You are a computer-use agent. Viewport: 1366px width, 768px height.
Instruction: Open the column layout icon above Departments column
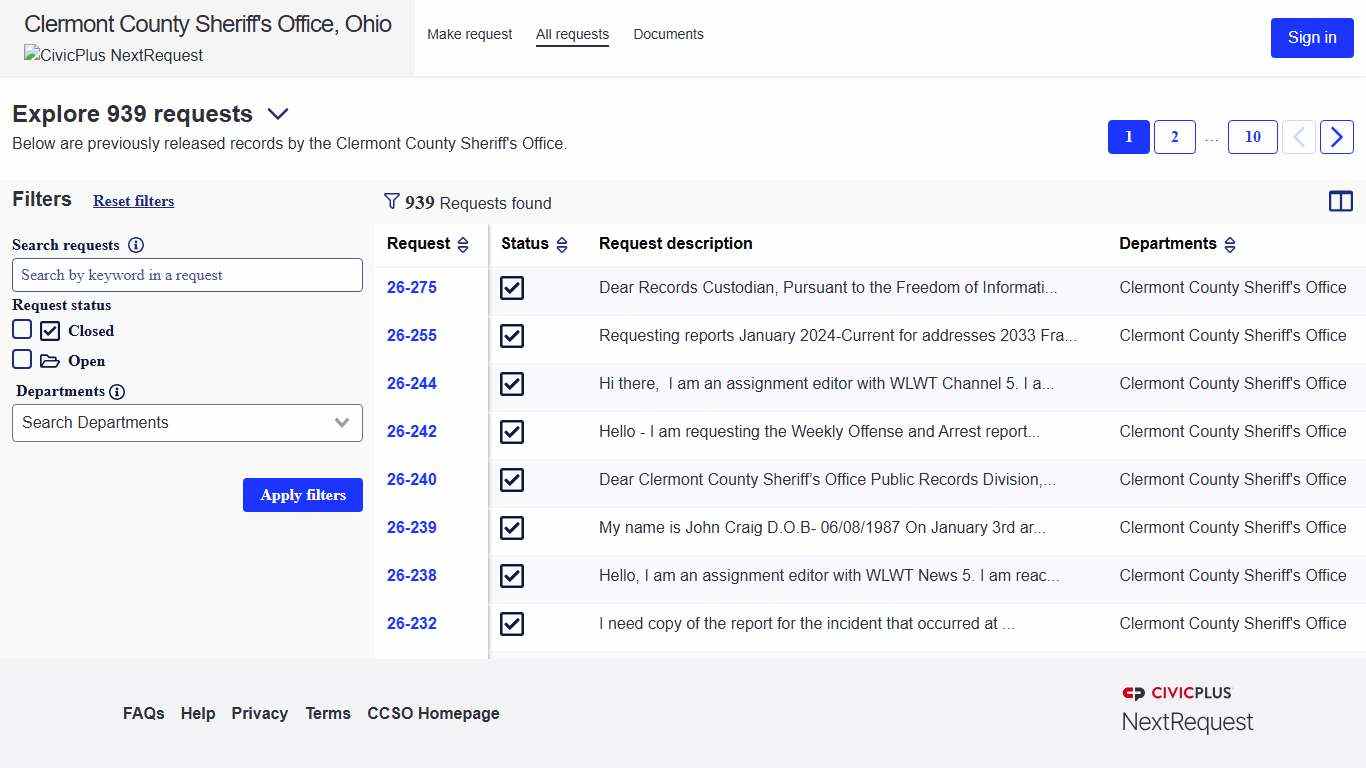(1340, 201)
